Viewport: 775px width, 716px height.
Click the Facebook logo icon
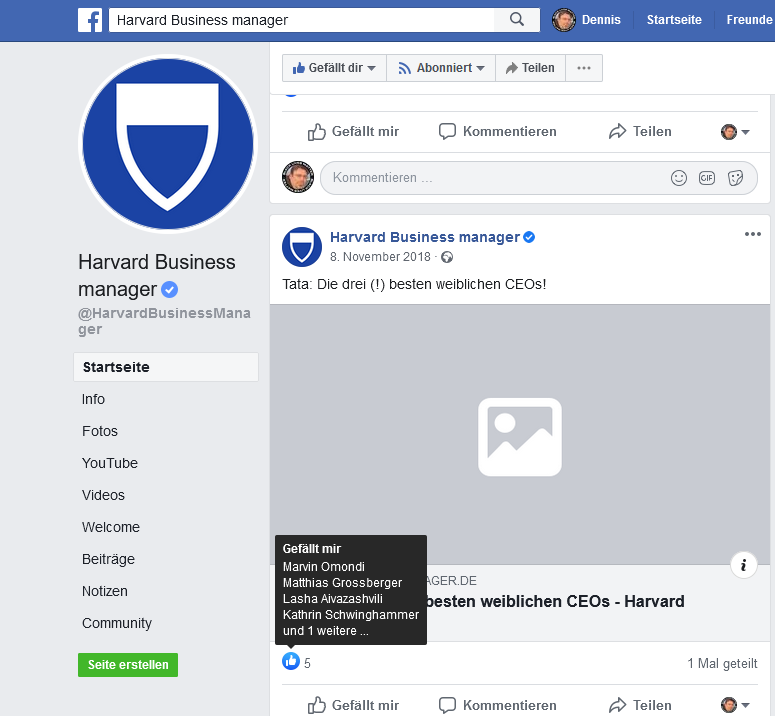tap(90, 20)
